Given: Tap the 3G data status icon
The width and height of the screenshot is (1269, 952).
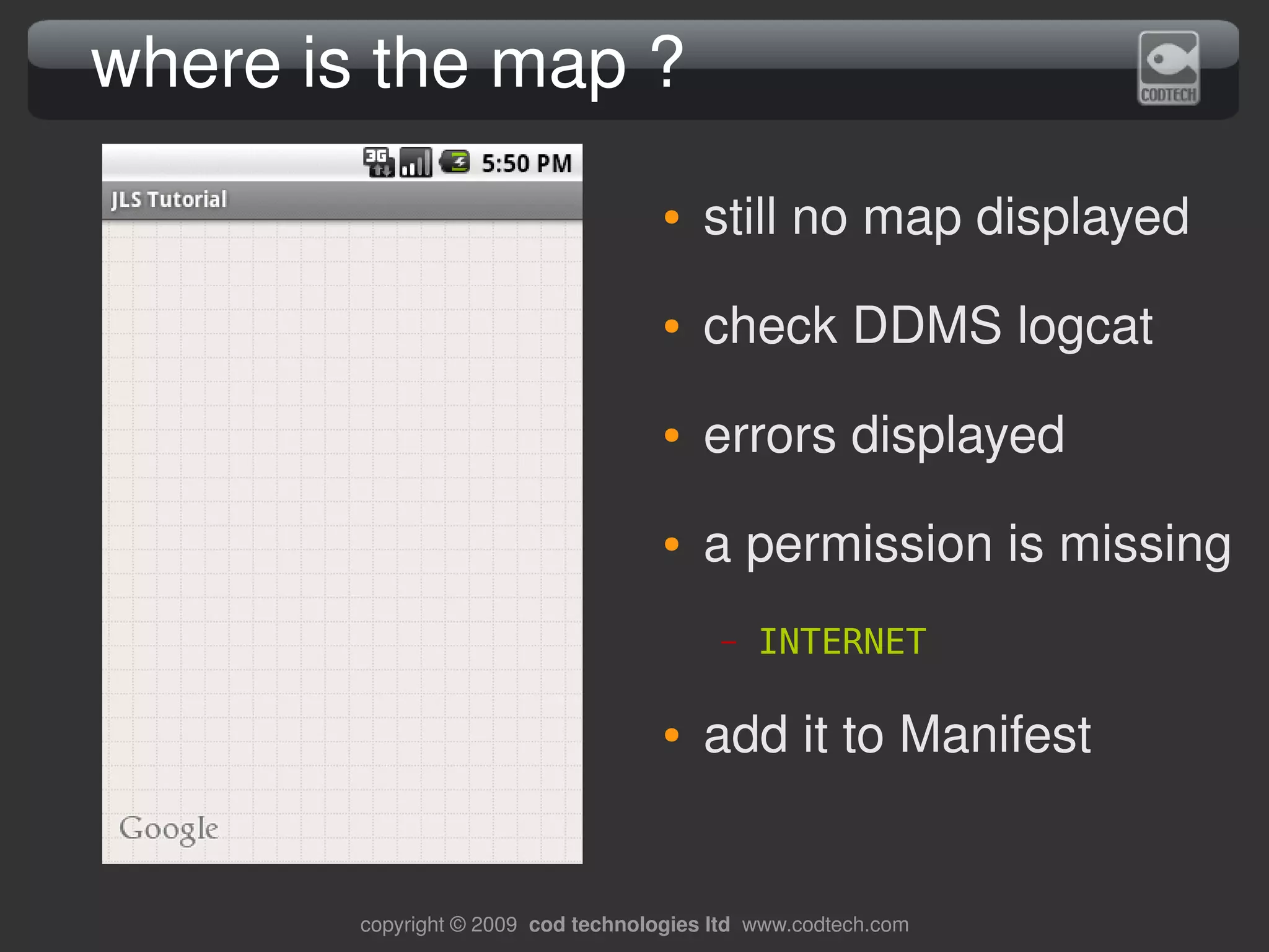Looking at the screenshot, I should tap(379, 162).
